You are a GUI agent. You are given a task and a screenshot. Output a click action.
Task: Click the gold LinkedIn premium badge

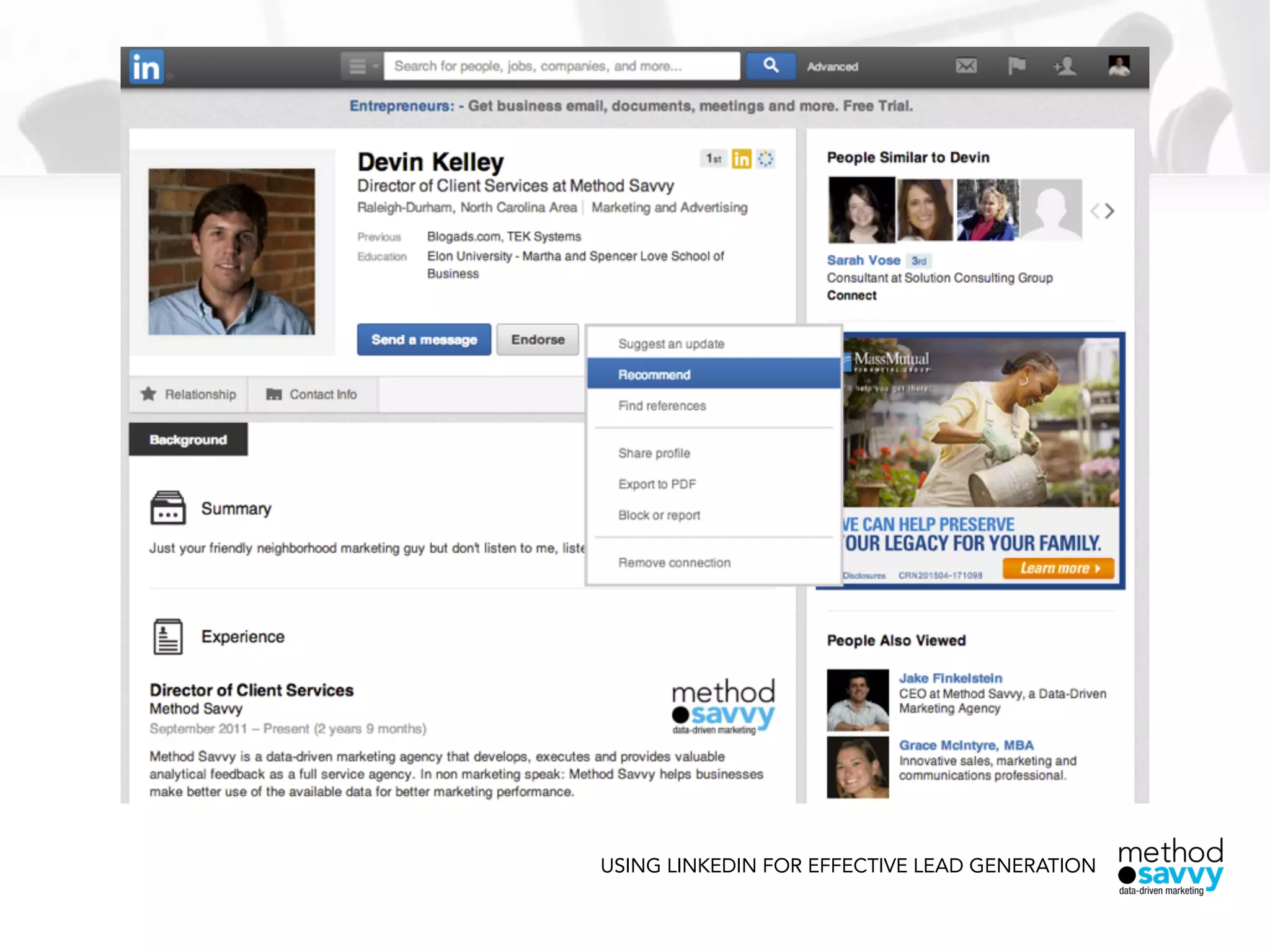click(x=741, y=159)
